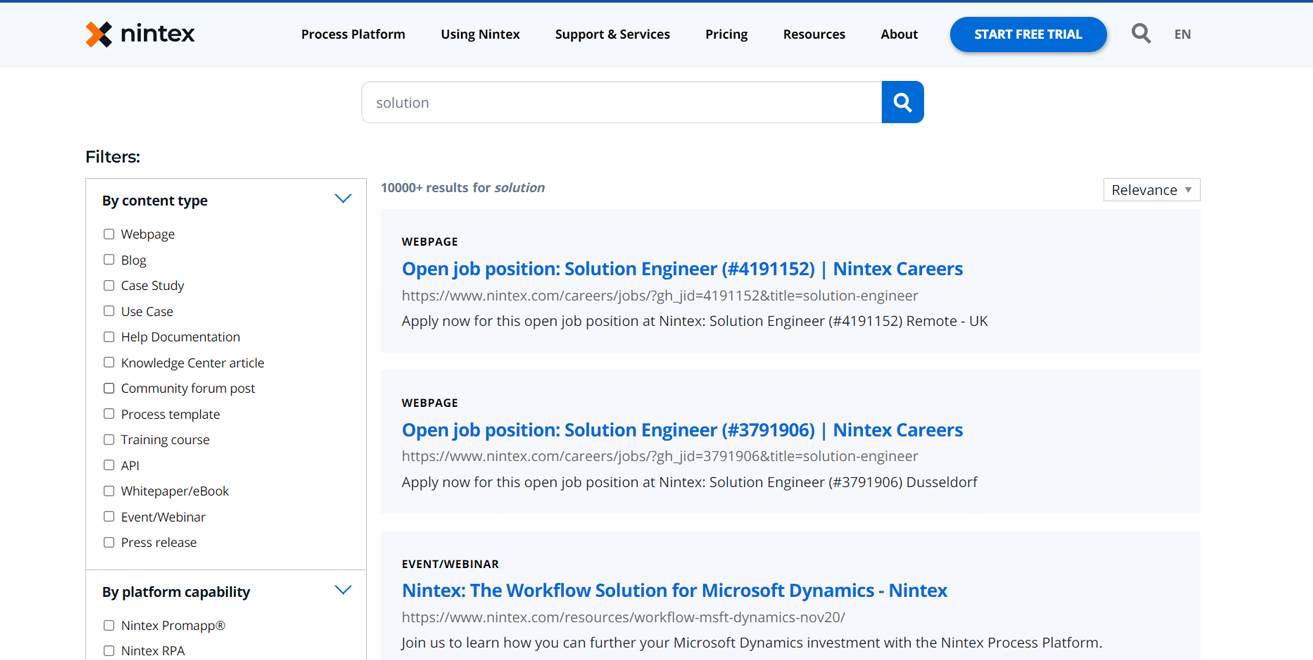Screen dimensions: 1313x660
Task: Click the search field containing "solution"
Action: click(x=620, y=102)
